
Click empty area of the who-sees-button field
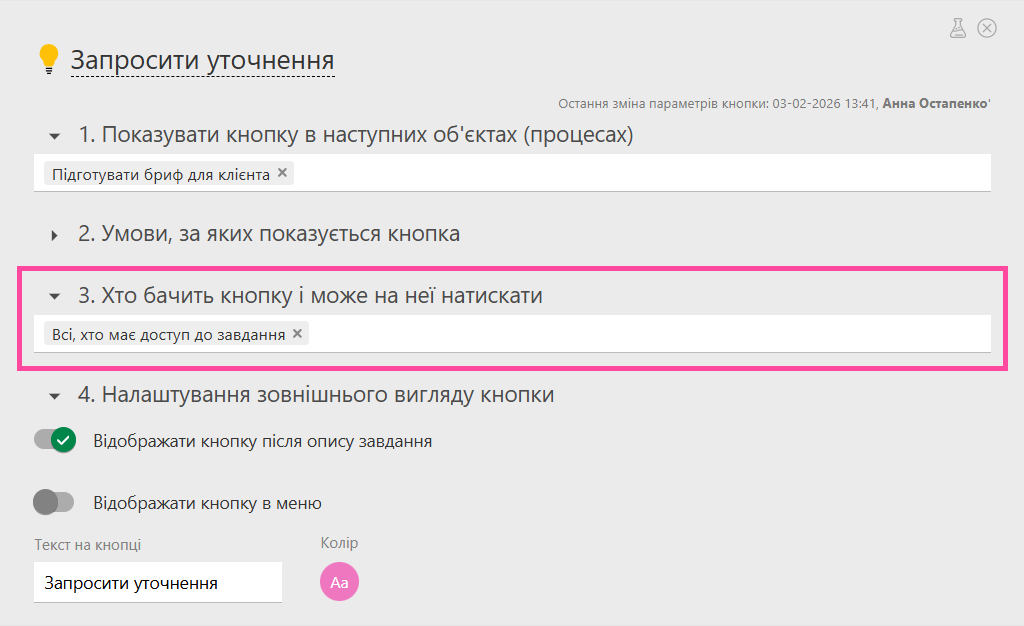coord(650,334)
